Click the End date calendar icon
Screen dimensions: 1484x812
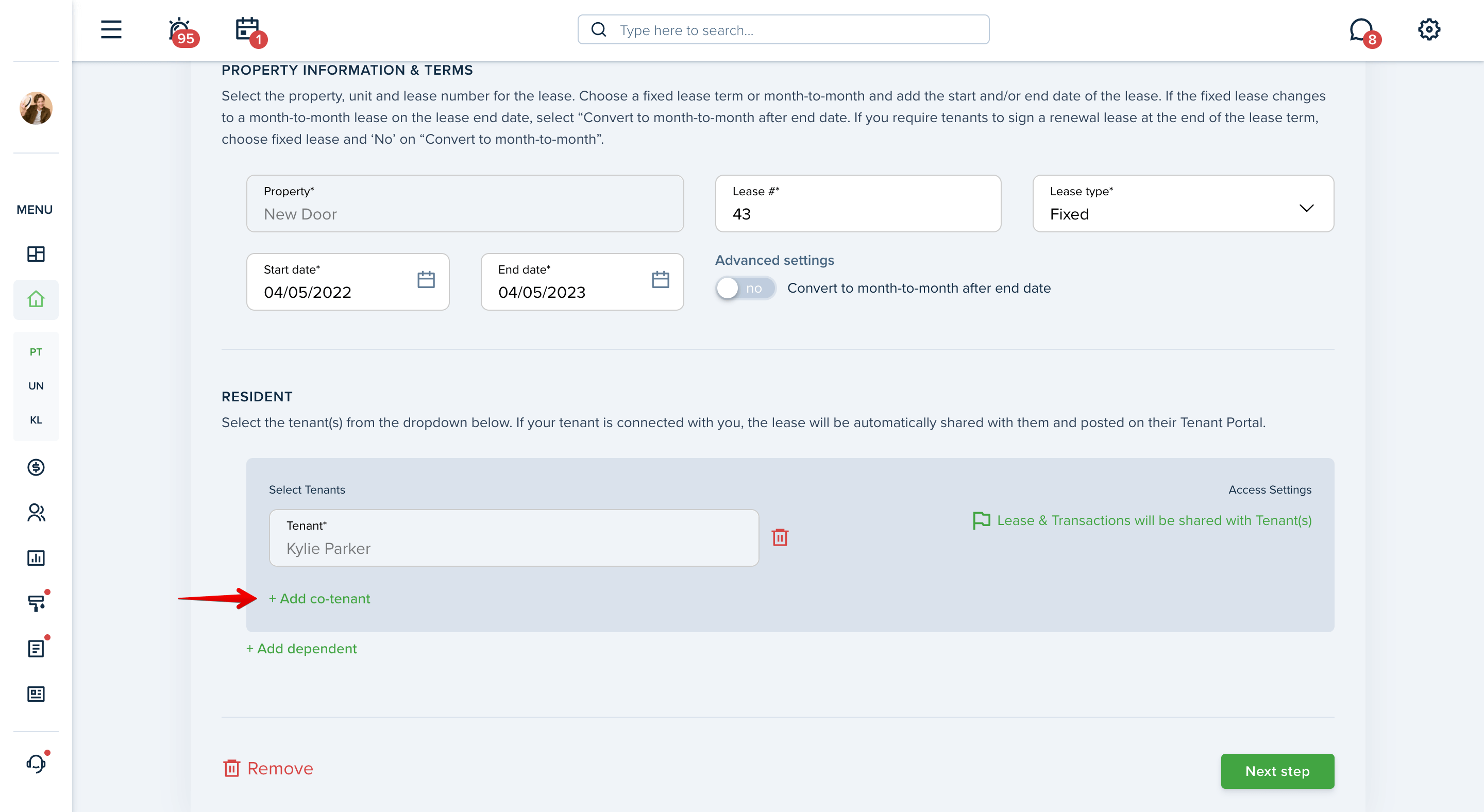(x=660, y=280)
